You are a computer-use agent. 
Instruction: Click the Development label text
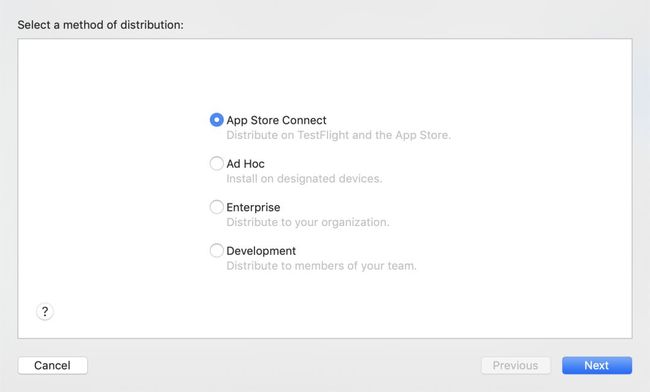coord(261,251)
